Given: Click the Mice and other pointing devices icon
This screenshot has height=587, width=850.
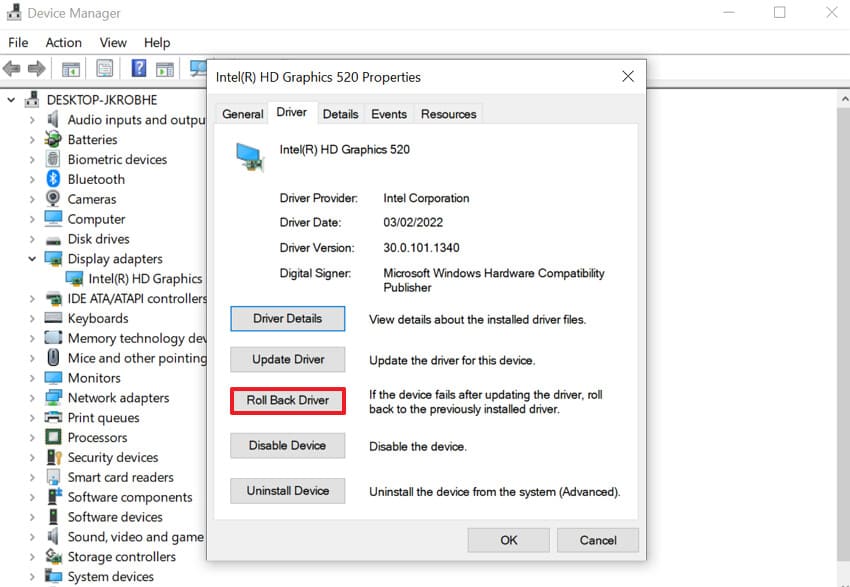Looking at the screenshot, I should (53, 358).
